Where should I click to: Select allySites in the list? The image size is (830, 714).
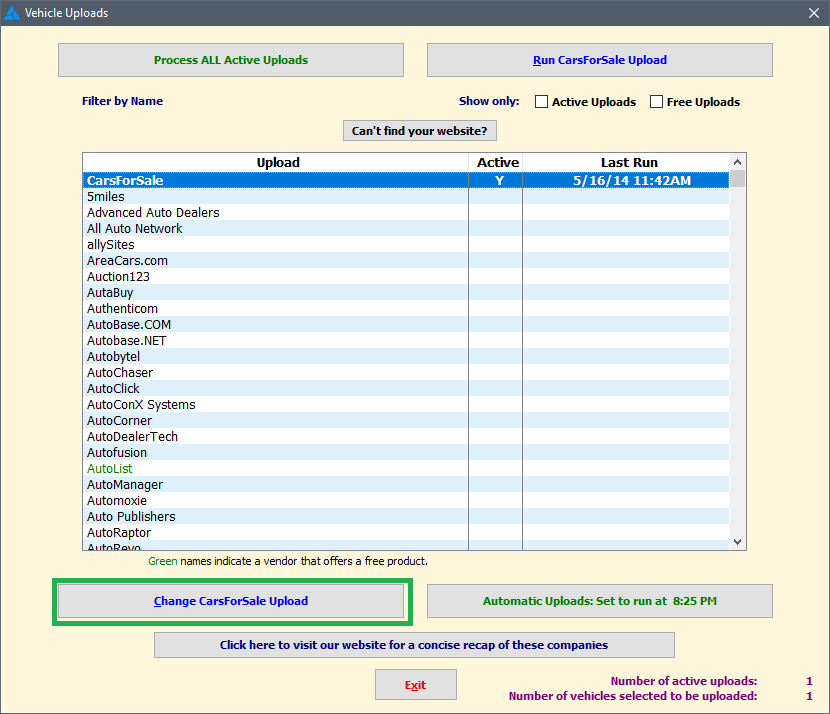point(406,244)
